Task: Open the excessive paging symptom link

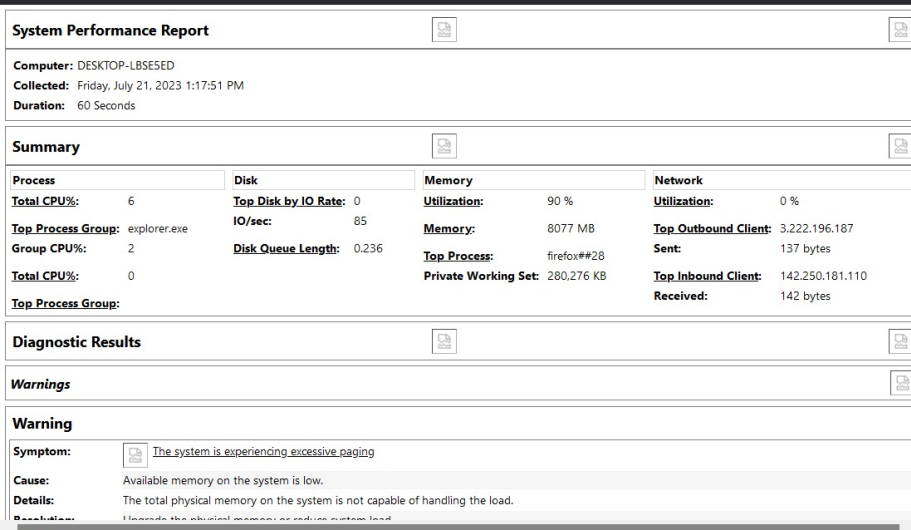Action: (x=262, y=452)
